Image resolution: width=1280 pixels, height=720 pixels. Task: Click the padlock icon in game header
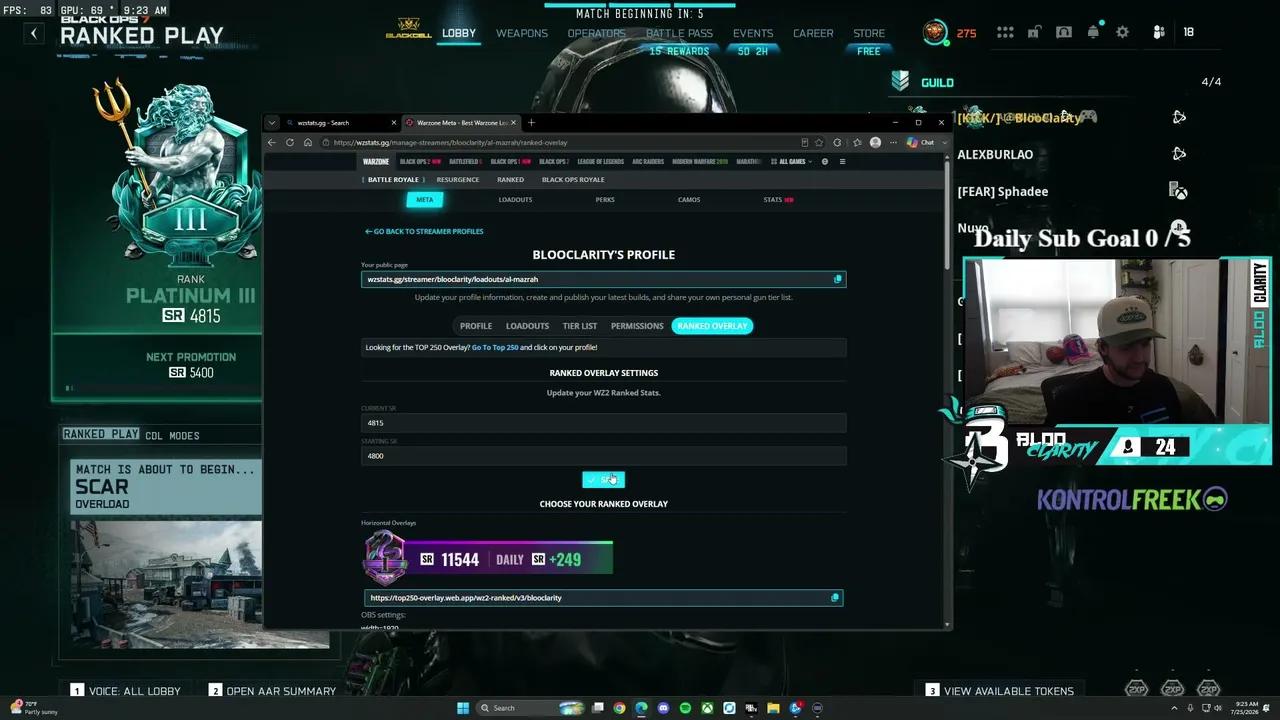(x=1034, y=32)
